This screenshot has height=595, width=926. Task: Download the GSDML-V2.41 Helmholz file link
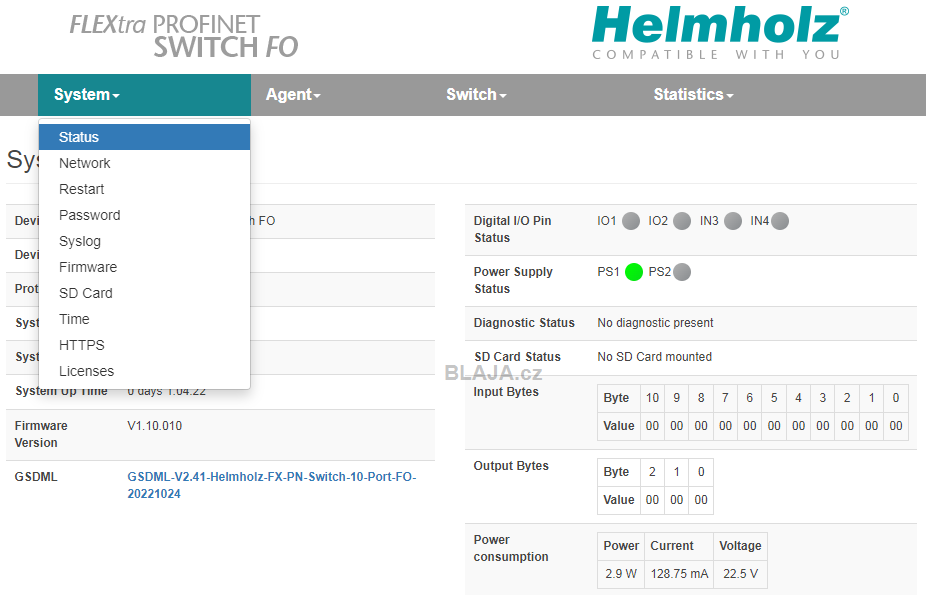(x=272, y=485)
